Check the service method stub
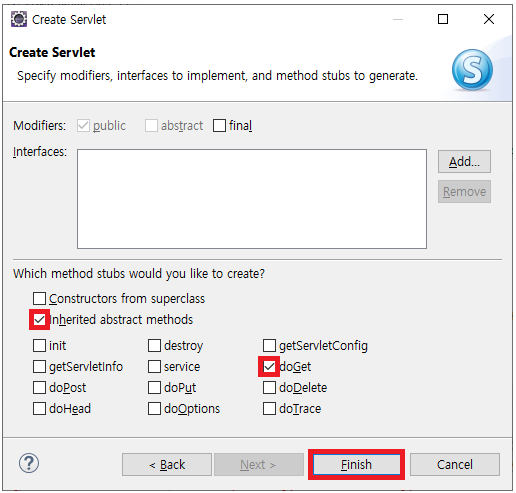 (x=154, y=367)
